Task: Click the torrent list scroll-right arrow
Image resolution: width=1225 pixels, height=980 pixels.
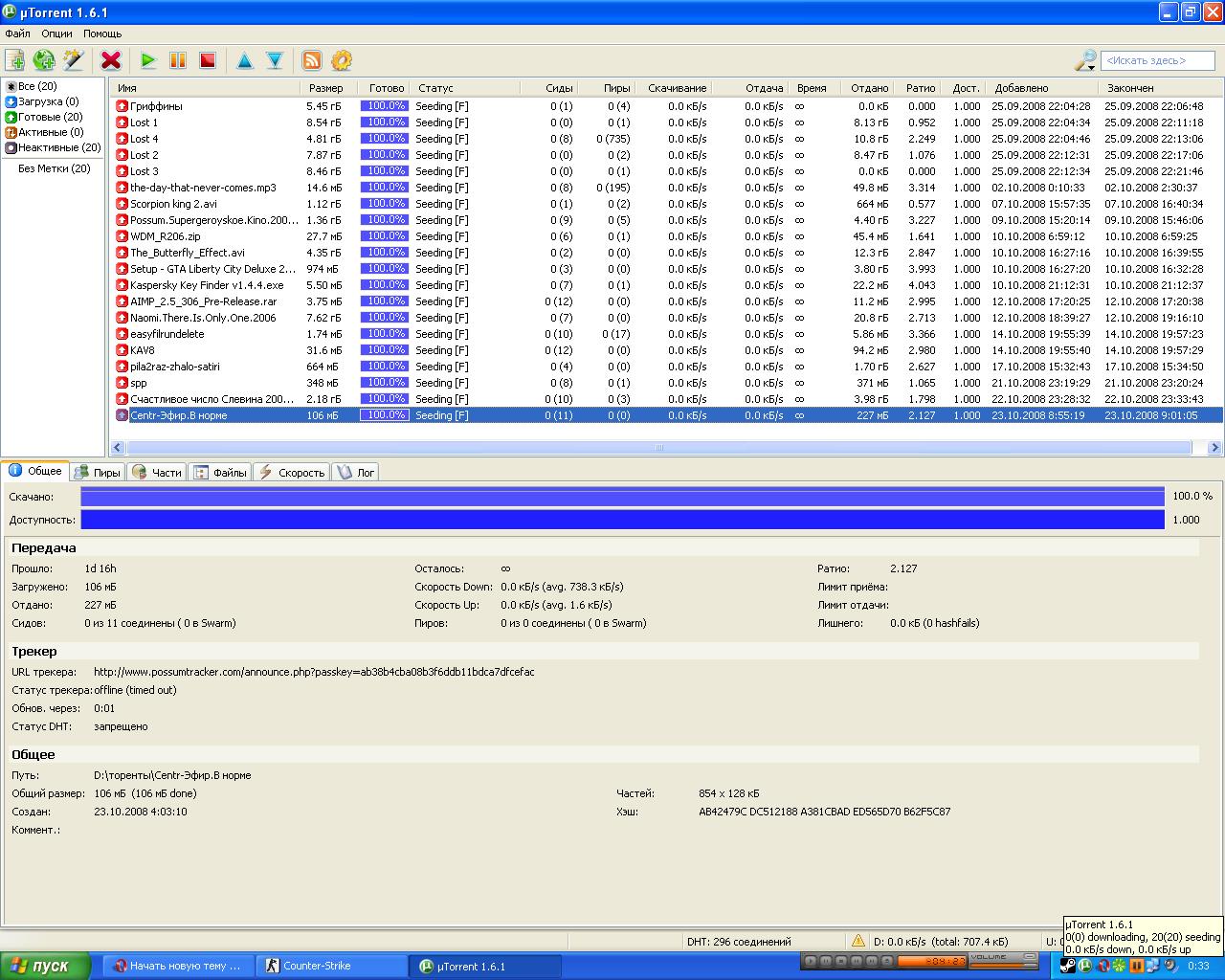Action: pos(1214,447)
